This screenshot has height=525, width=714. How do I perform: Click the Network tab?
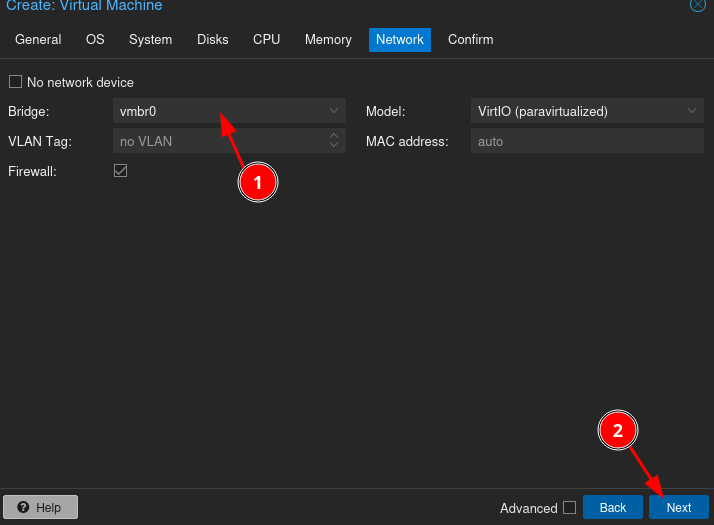coord(399,40)
